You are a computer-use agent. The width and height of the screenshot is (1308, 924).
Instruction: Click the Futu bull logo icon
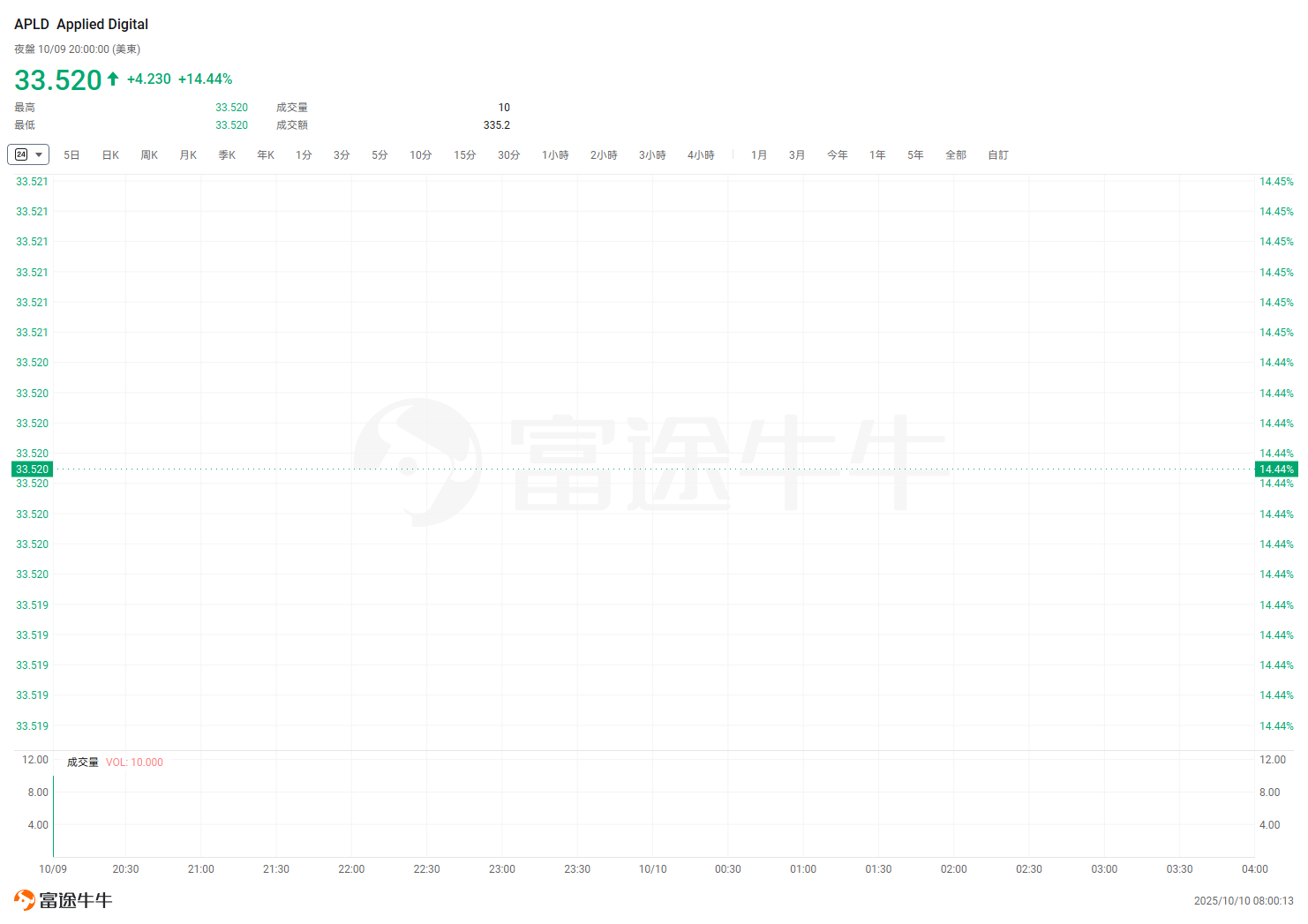point(25,900)
